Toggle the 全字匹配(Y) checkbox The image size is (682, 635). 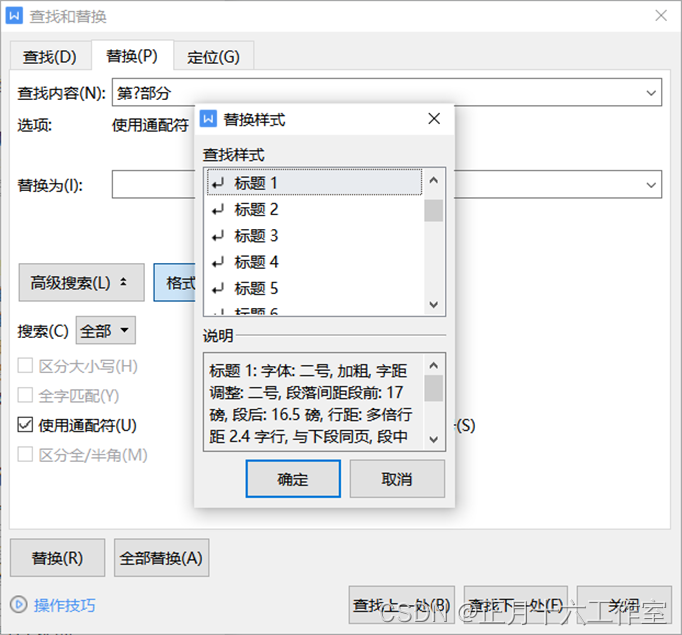[x=25, y=395]
